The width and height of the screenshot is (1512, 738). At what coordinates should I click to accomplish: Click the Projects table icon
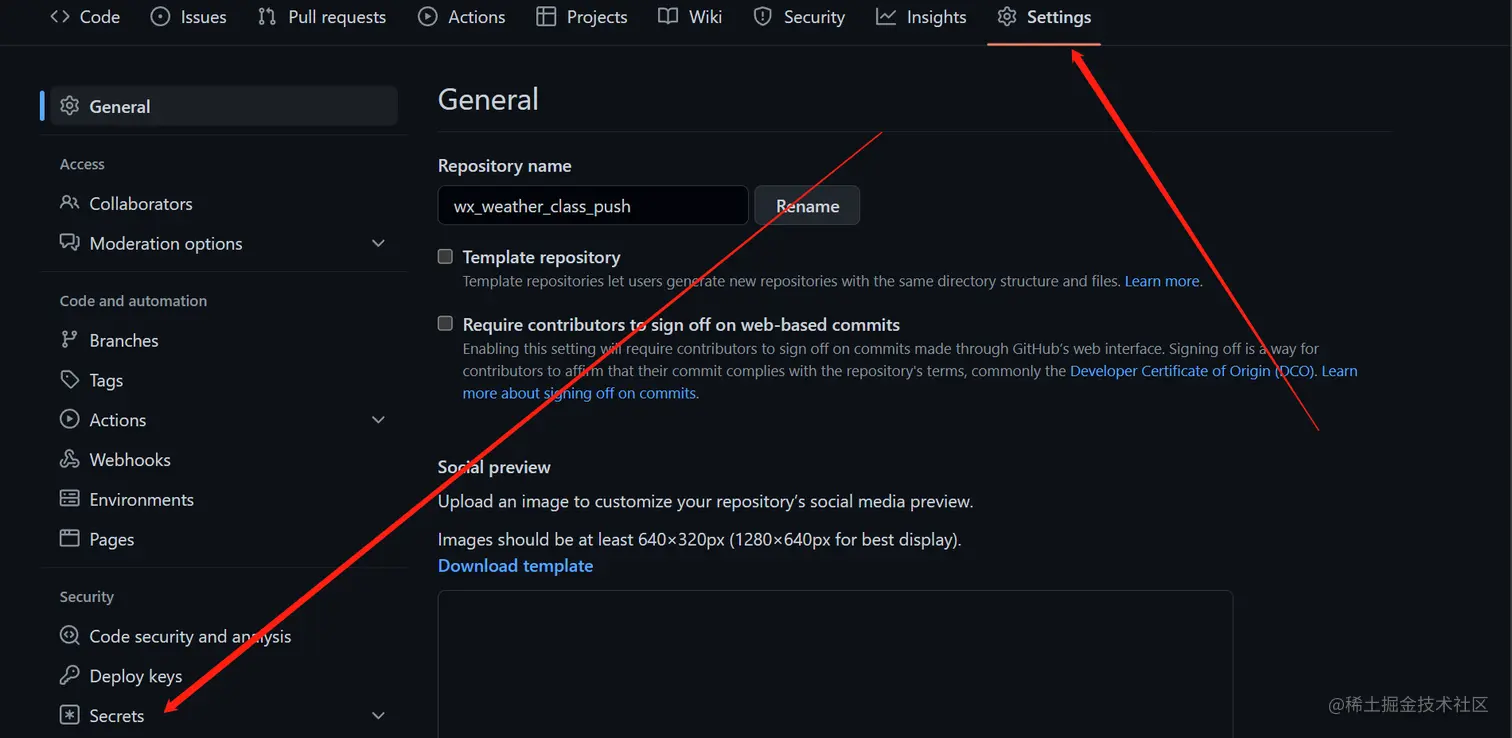tap(546, 17)
